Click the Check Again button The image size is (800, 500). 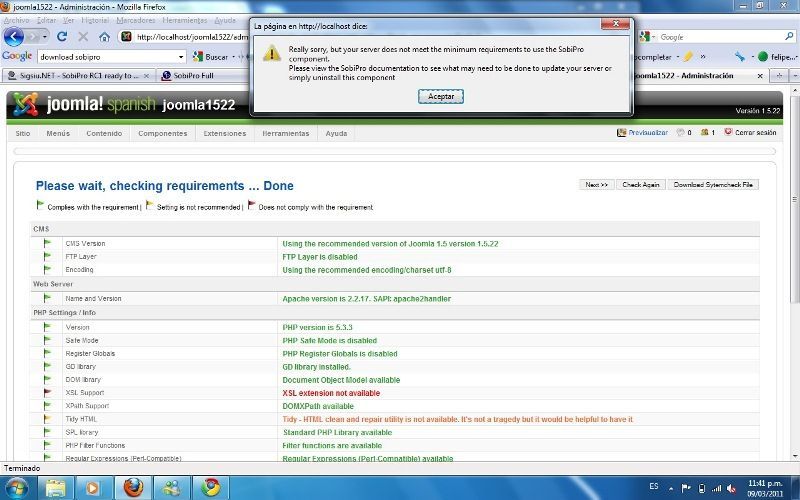click(641, 185)
